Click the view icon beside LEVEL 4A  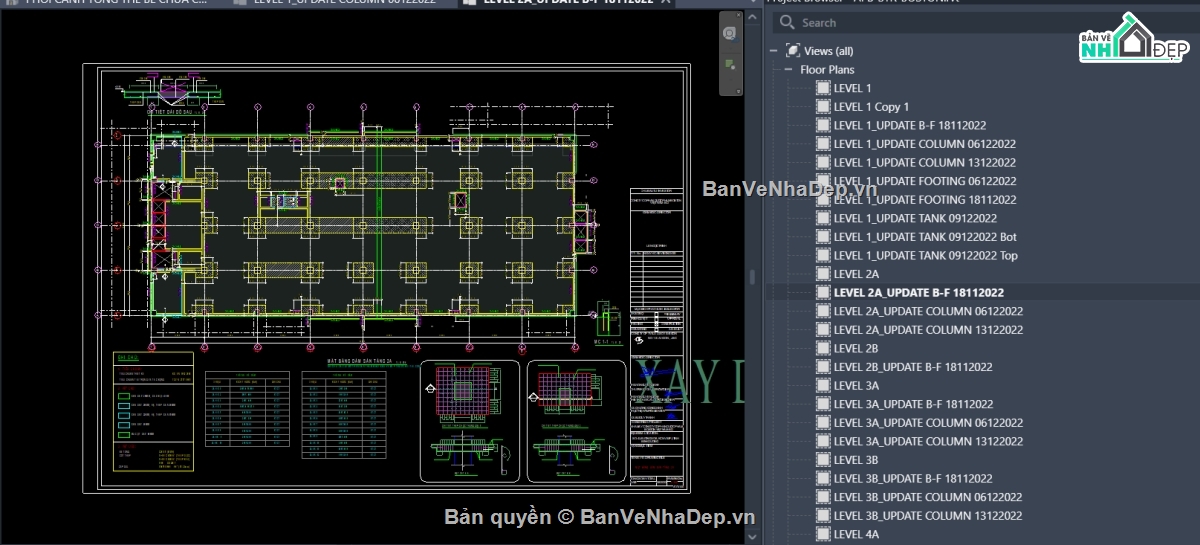pos(823,534)
